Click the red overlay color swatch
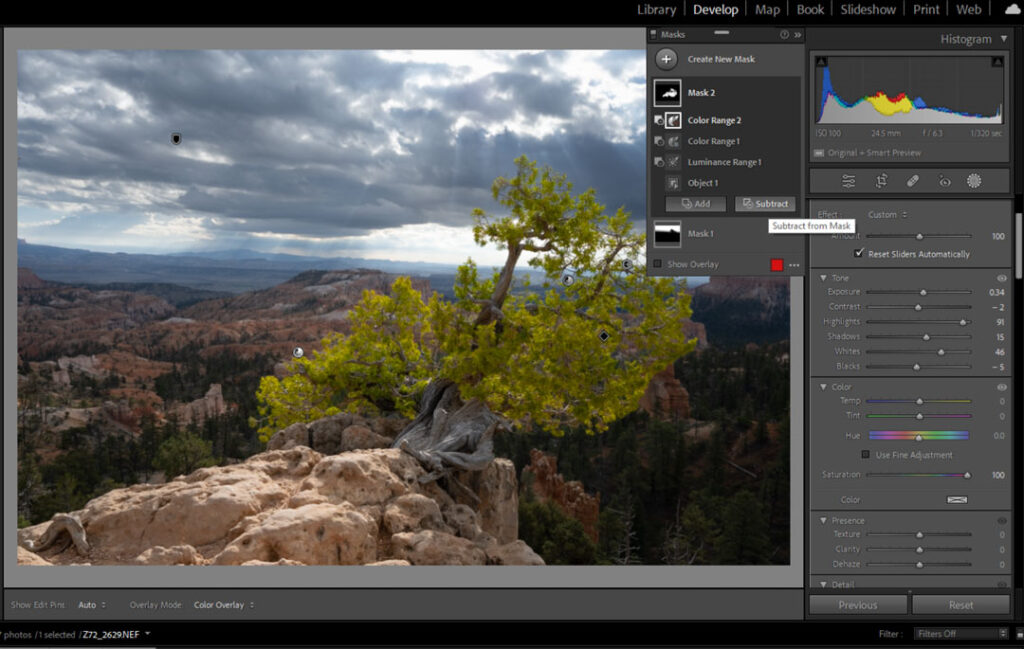Viewport: 1024px width, 649px height. click(776, 264)
